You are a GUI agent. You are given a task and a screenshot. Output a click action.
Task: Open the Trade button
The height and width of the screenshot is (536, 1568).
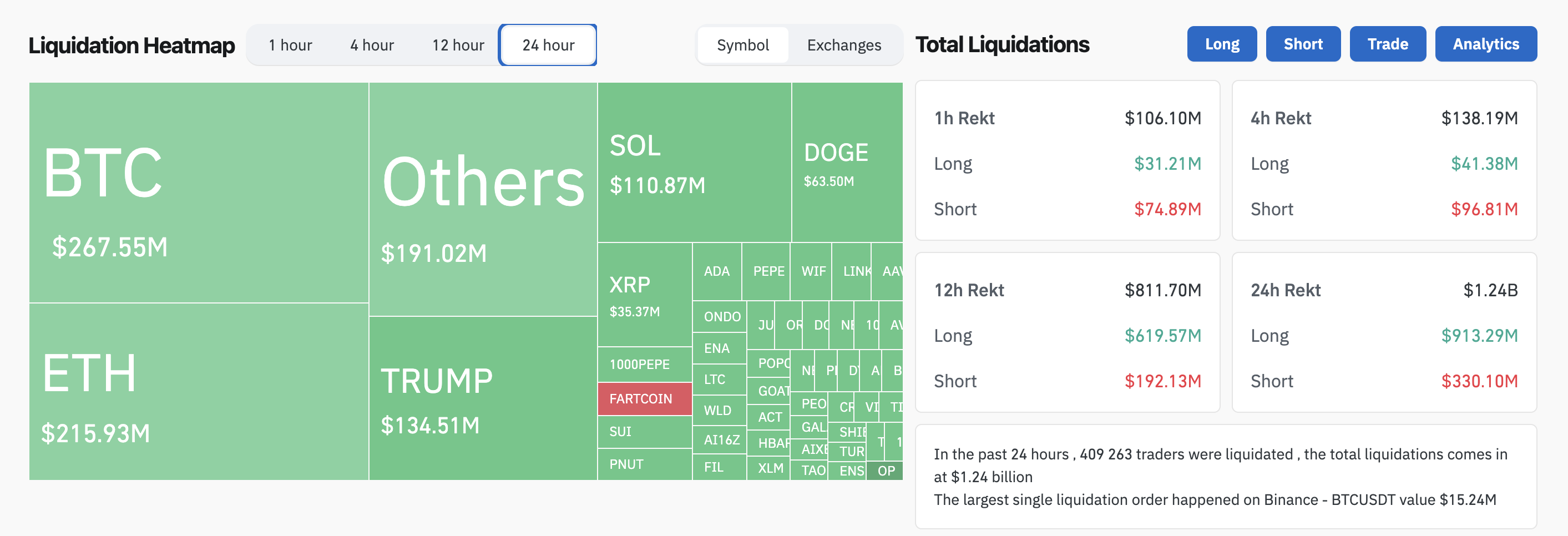[1387, 44]
